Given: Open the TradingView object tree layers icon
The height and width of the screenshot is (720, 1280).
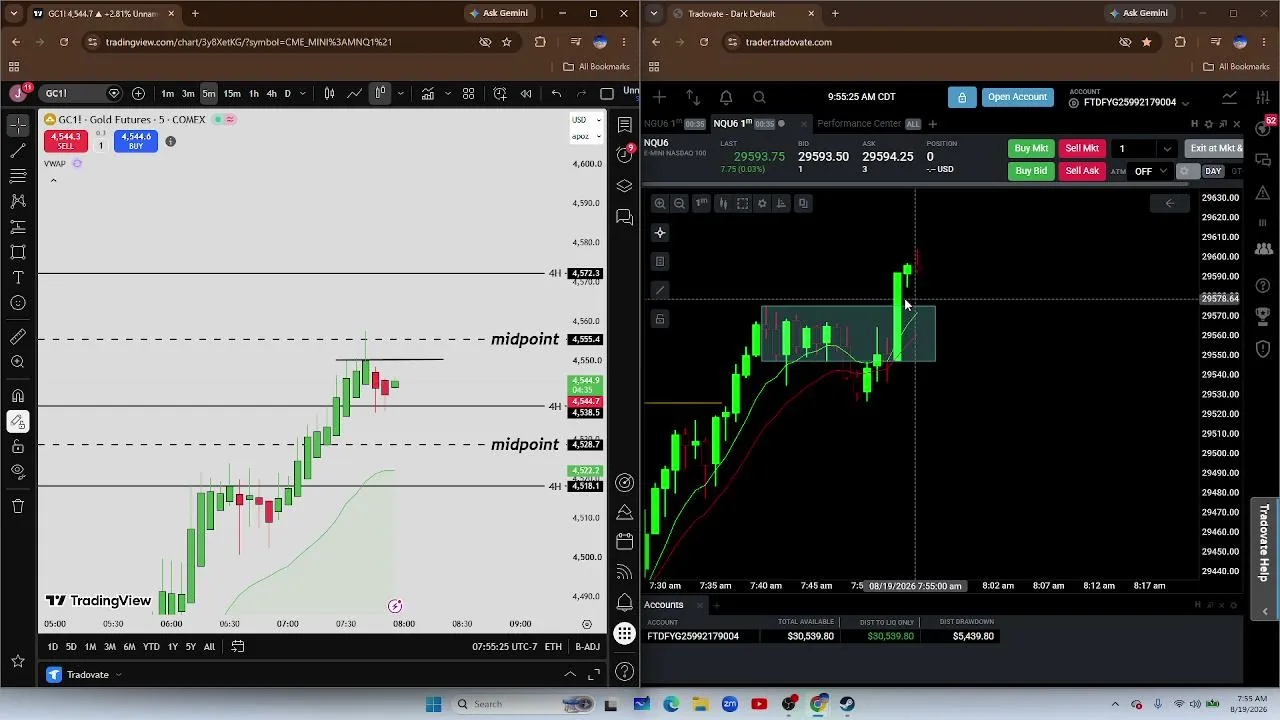Looking at the screenshot, I should click(625, 186).
